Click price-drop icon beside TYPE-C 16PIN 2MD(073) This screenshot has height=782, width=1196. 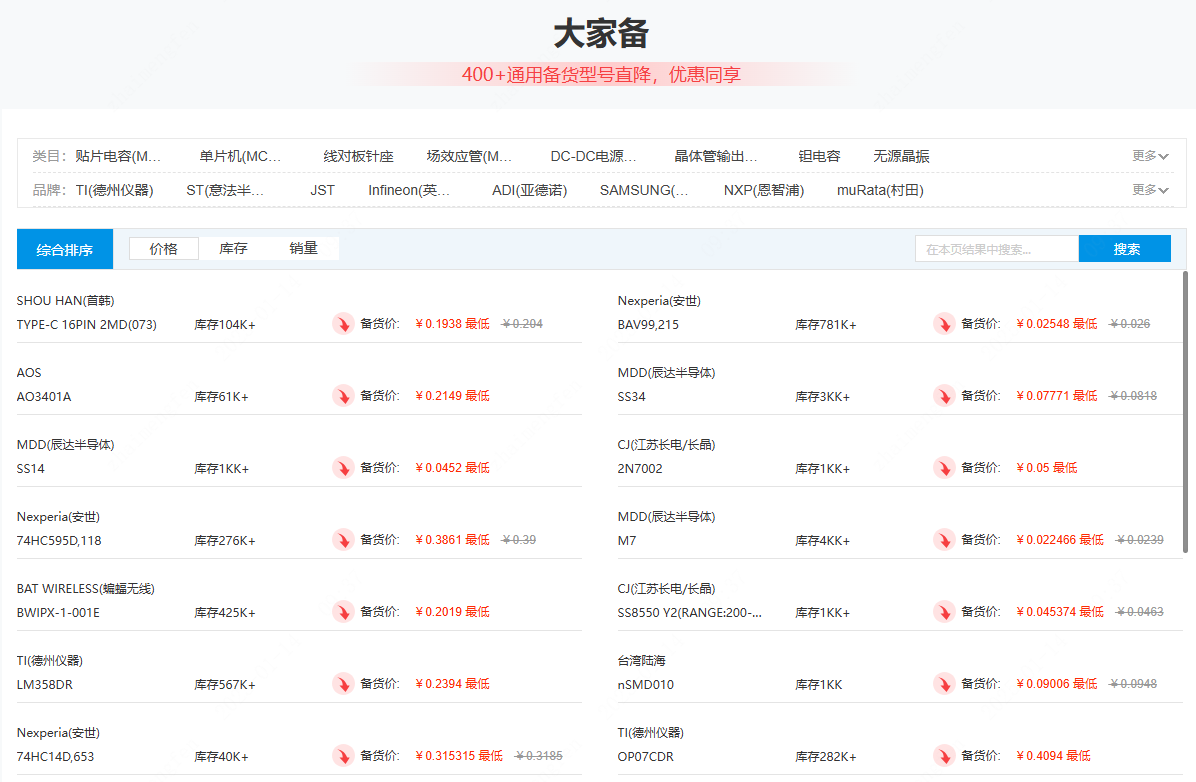343,324
